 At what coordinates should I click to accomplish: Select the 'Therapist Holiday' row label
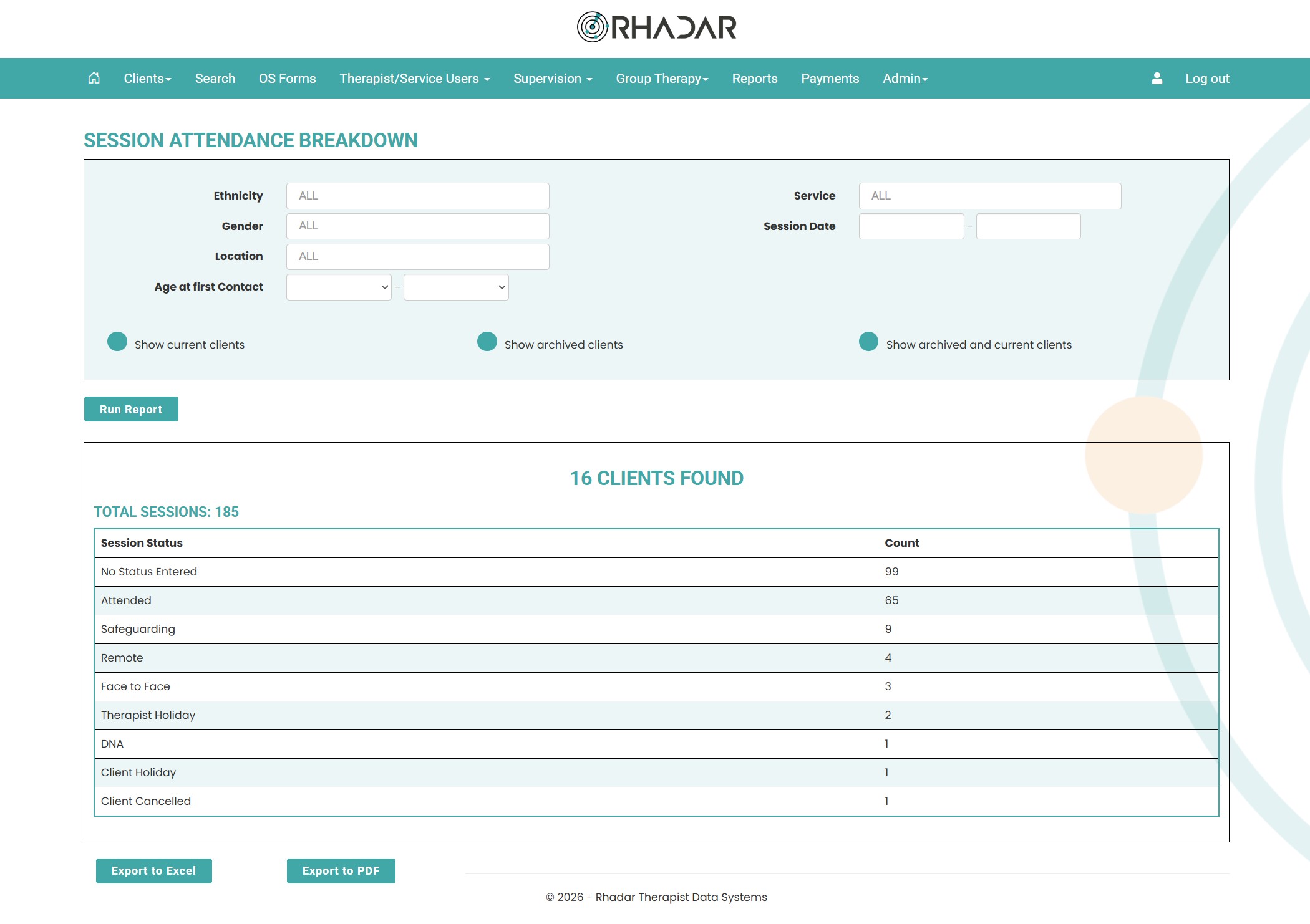click(x=148, y=715)
